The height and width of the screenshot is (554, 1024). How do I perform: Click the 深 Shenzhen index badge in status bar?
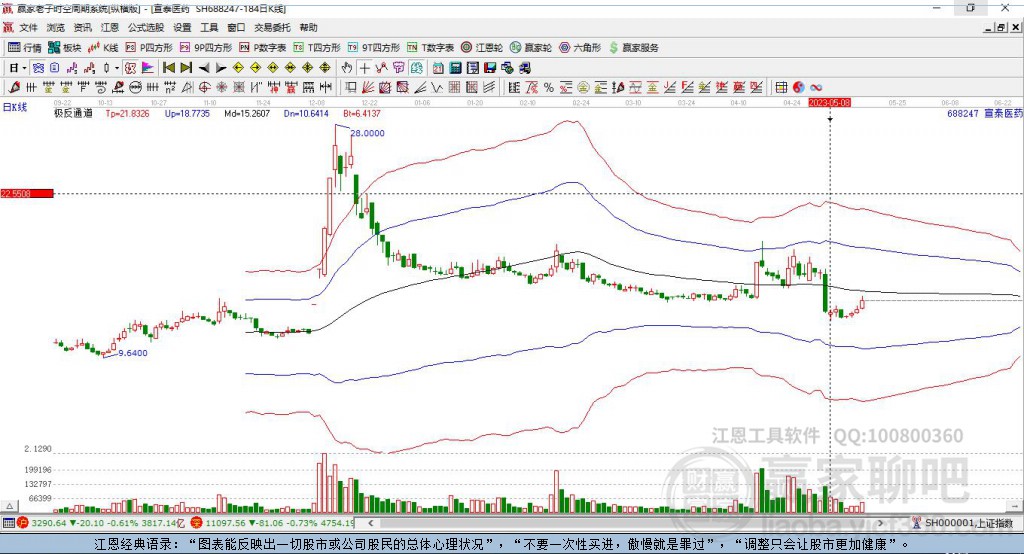tap(197, 523)
